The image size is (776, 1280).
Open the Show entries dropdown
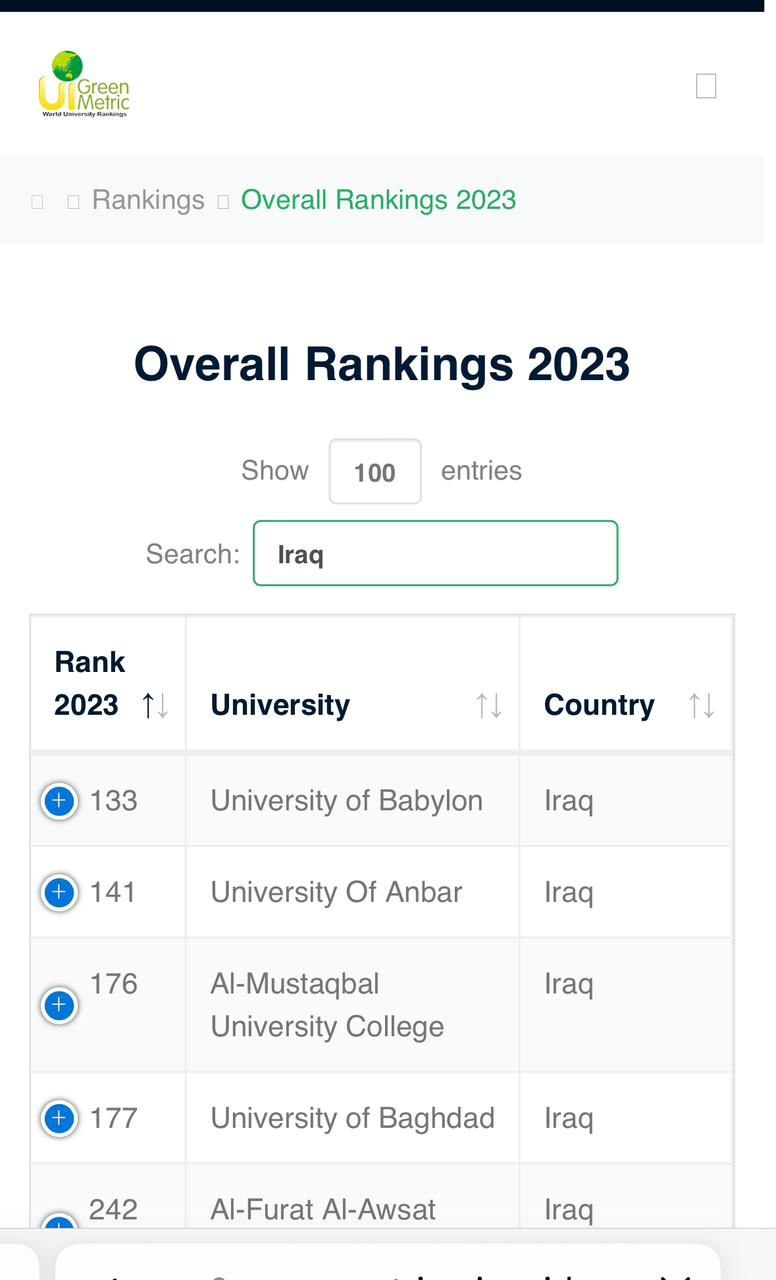tap(375, 471)
